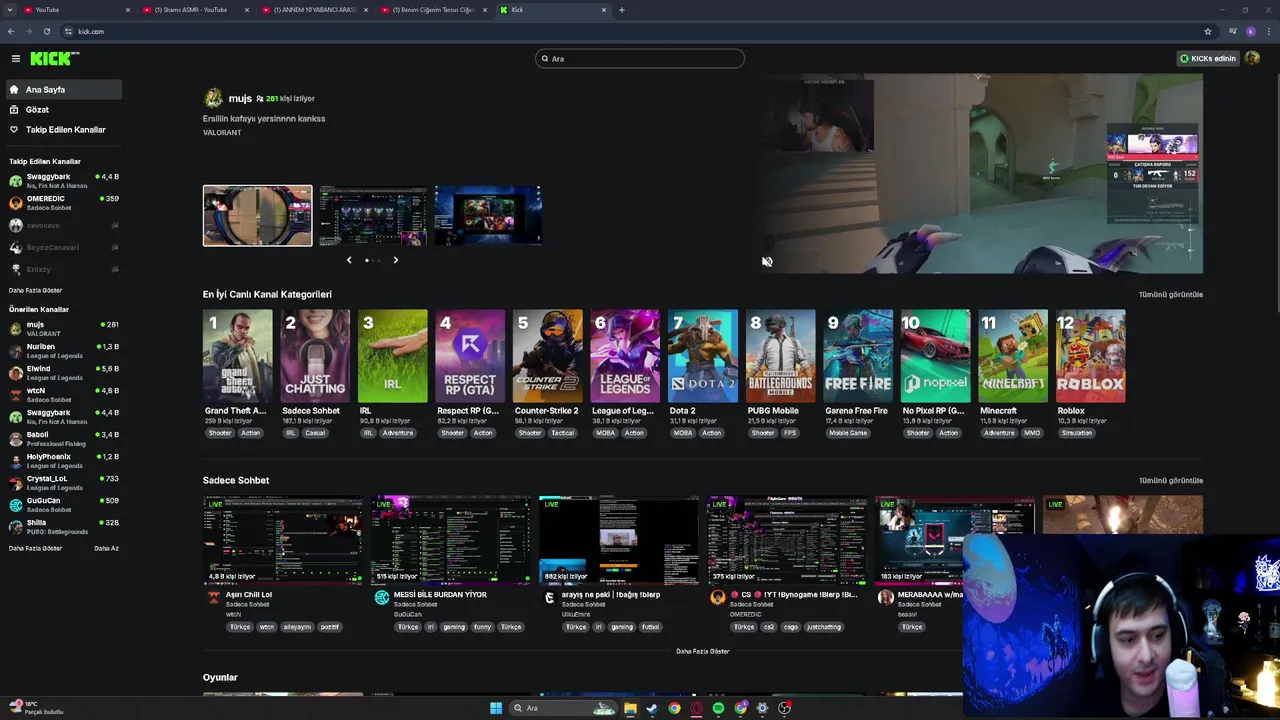Click the Shooter tag under Grand Theft Auto

pos(220,433)
